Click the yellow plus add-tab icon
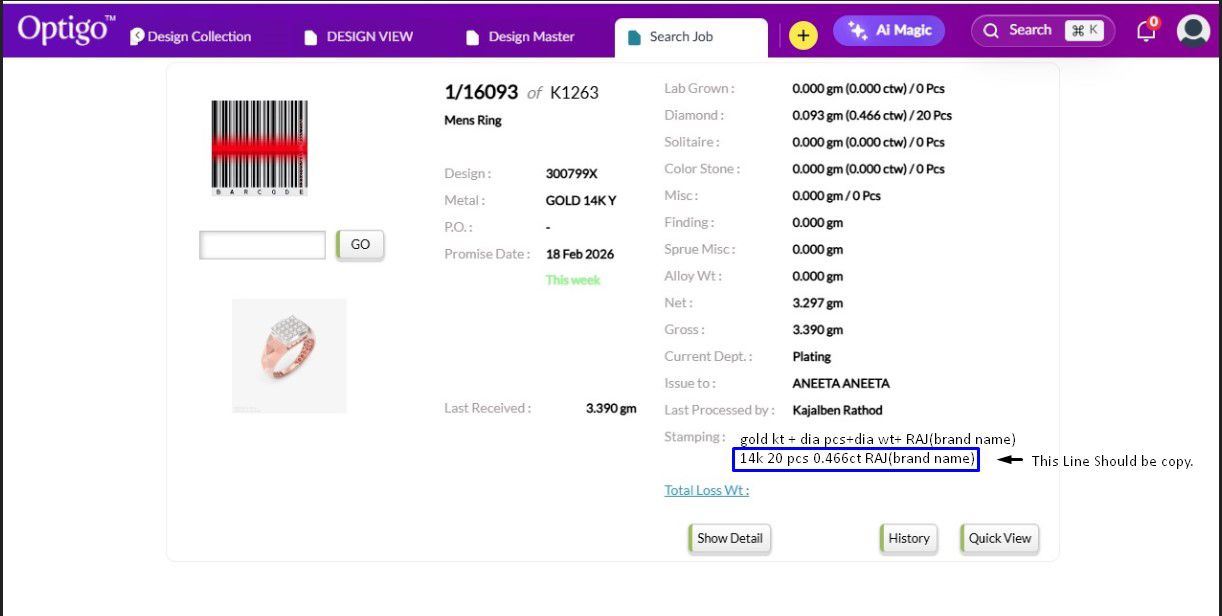 tap(803, 36)
